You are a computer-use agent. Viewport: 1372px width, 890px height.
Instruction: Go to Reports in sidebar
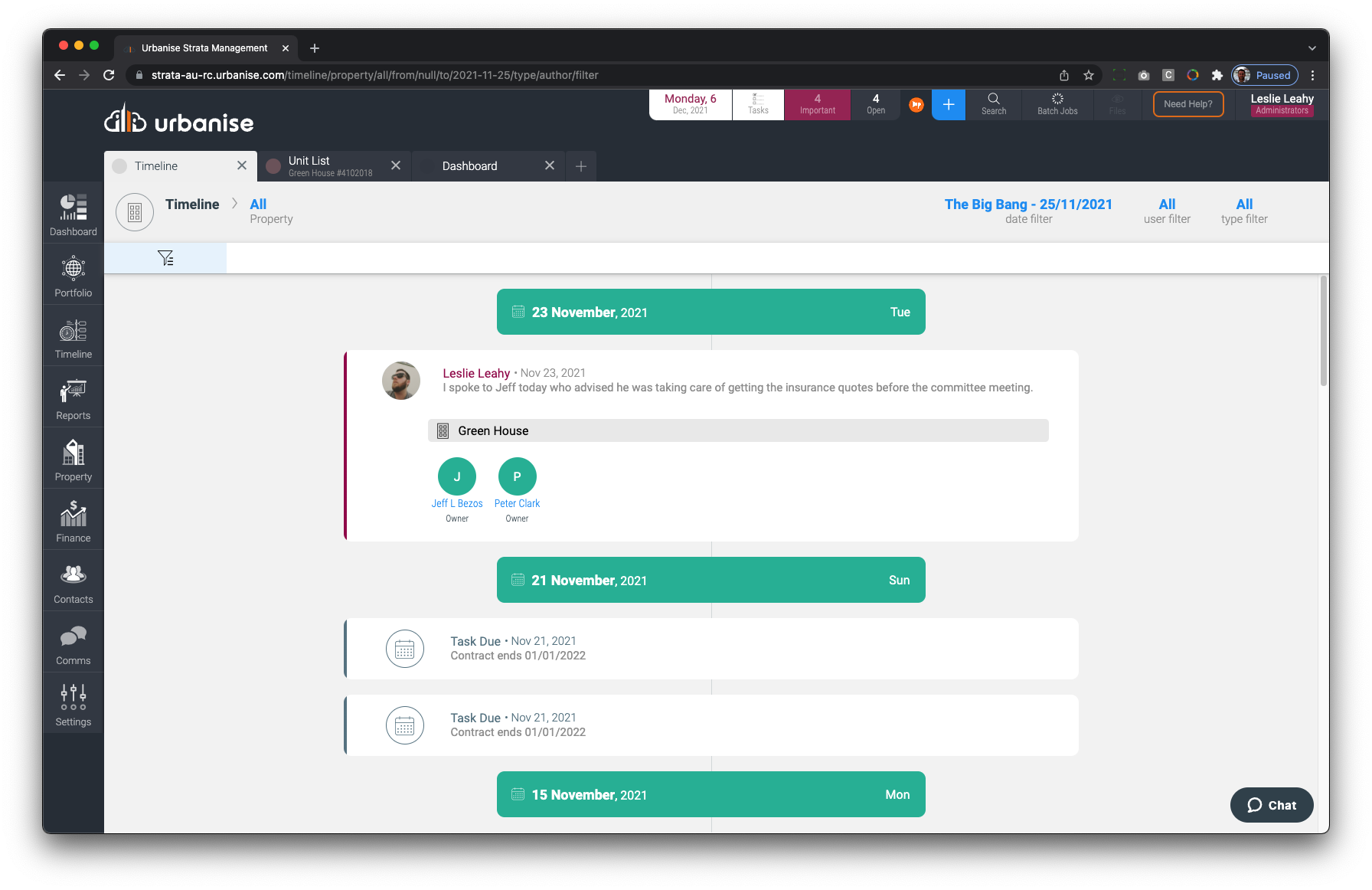pos(73,398)
